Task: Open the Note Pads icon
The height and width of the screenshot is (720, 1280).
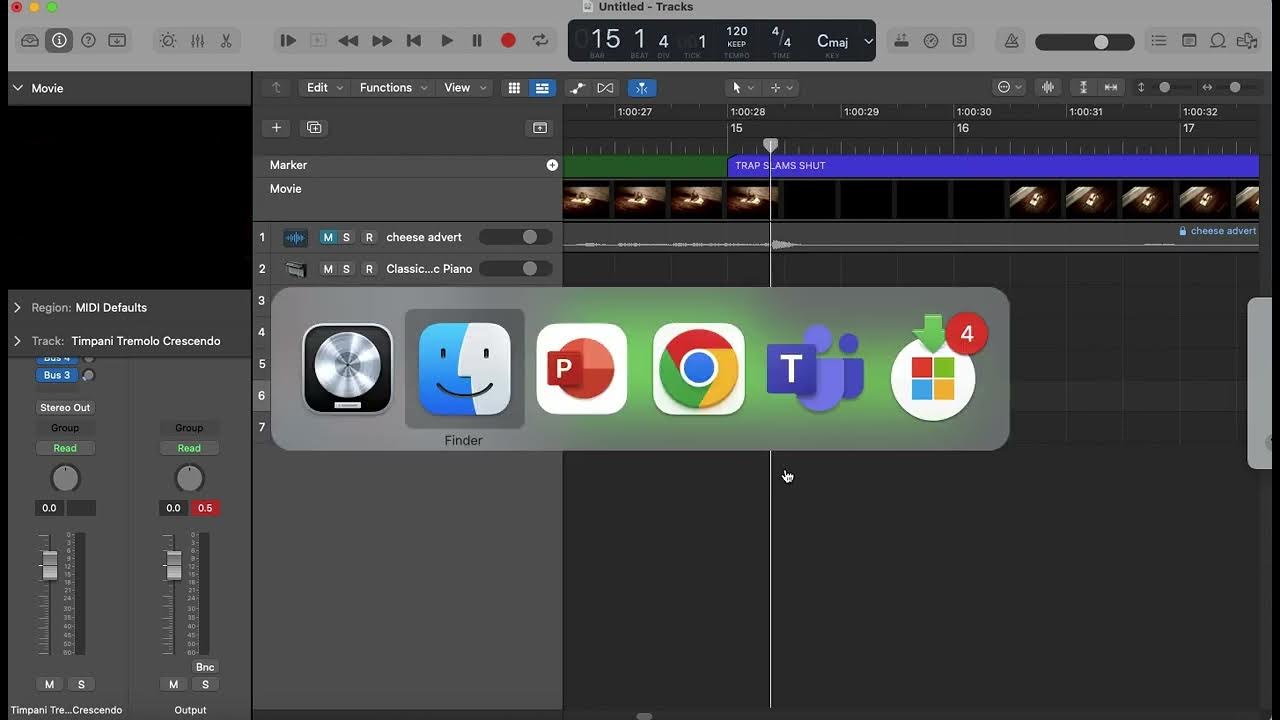Action: click(1189, 41)
